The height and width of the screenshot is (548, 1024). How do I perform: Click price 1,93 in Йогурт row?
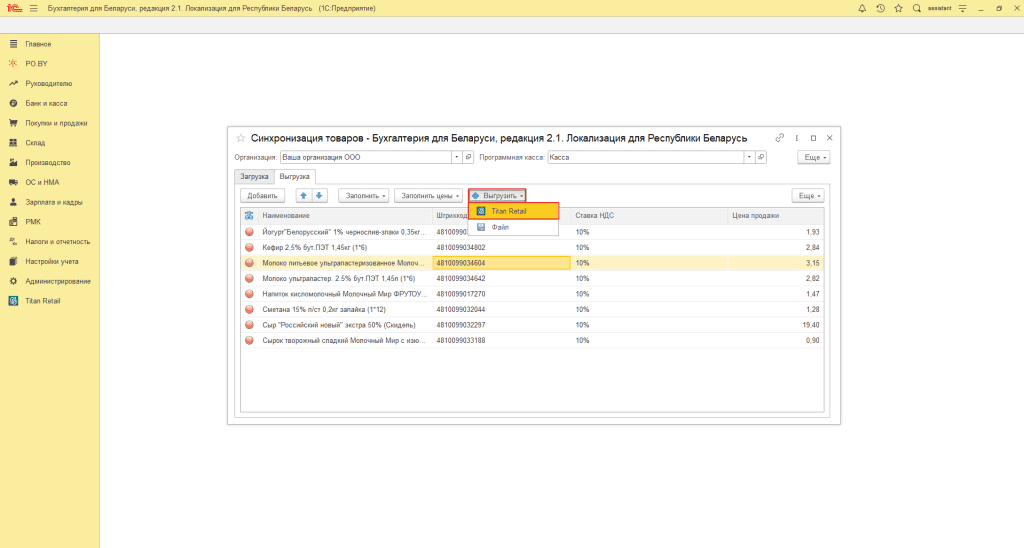(776, 232)
